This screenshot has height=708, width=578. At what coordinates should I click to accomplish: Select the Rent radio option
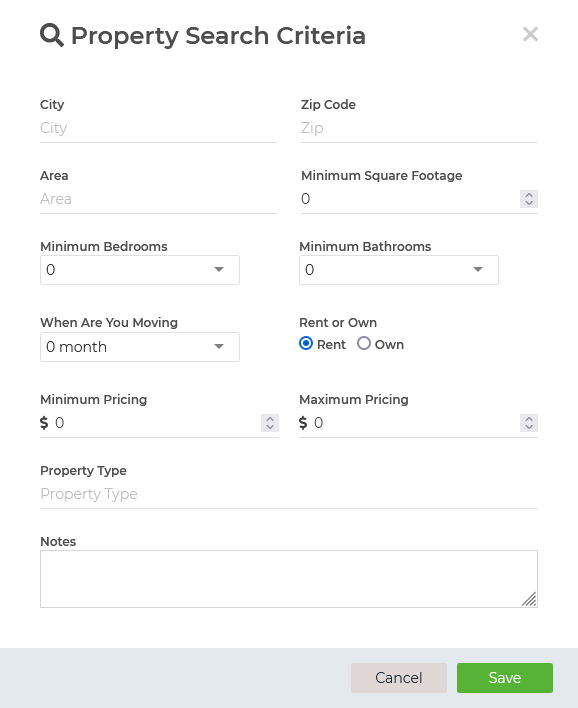pyautogui.click(x=306, y=344)
